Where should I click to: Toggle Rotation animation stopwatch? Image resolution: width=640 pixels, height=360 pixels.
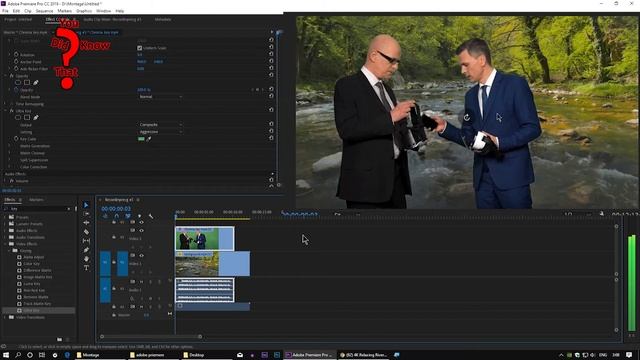(16, 54)
